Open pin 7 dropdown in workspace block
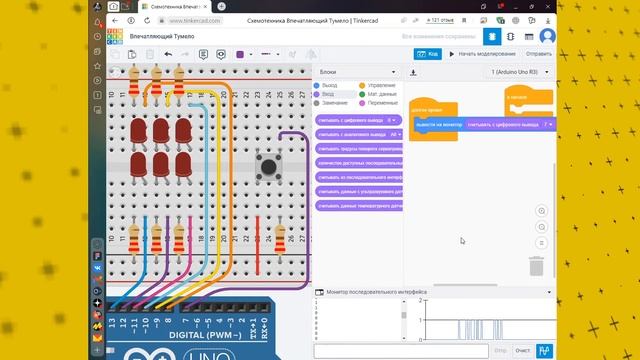640x360 pixels. (x=547, y=124)
